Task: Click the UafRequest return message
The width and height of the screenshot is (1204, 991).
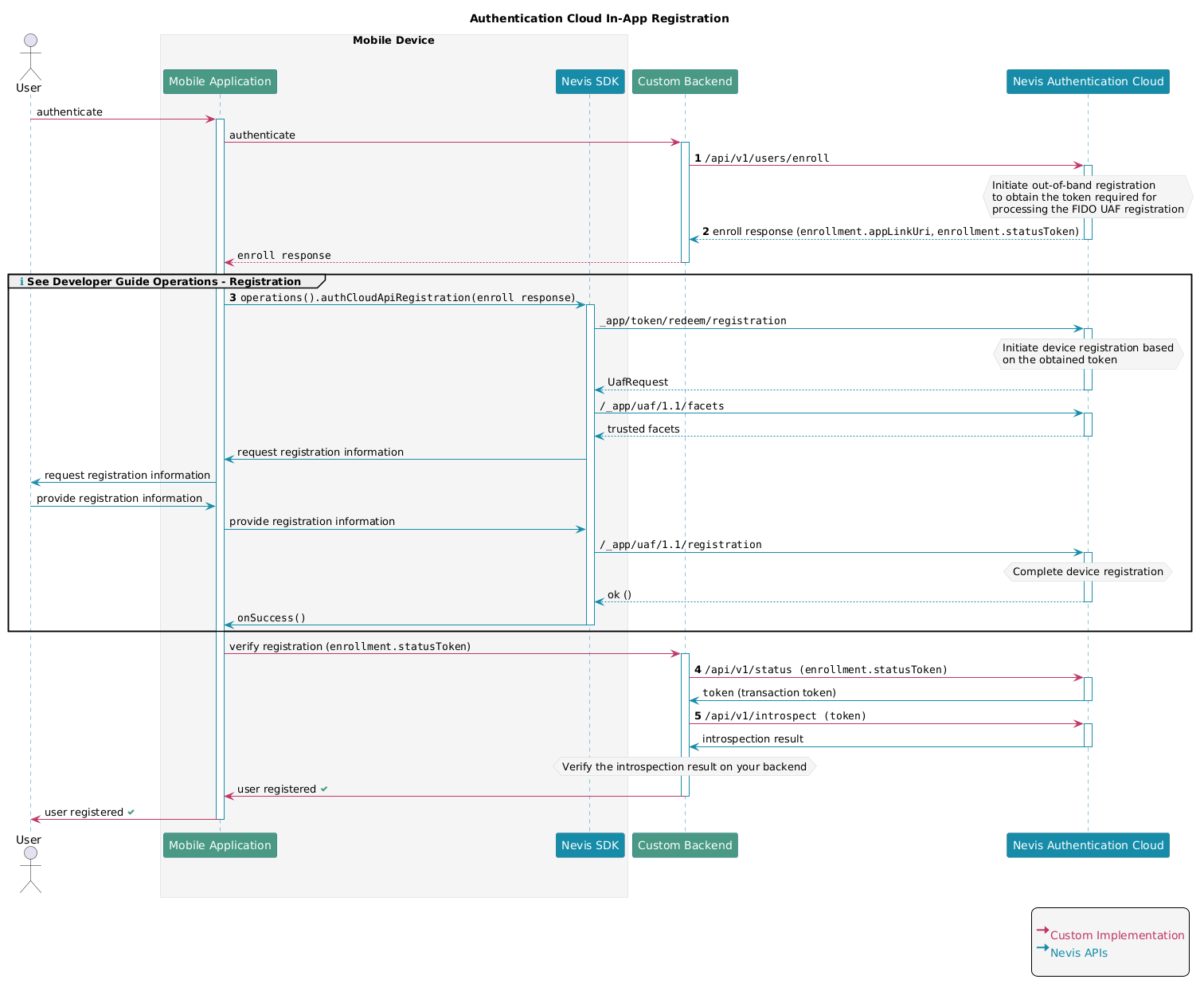Action: click(x=638, y=382)
